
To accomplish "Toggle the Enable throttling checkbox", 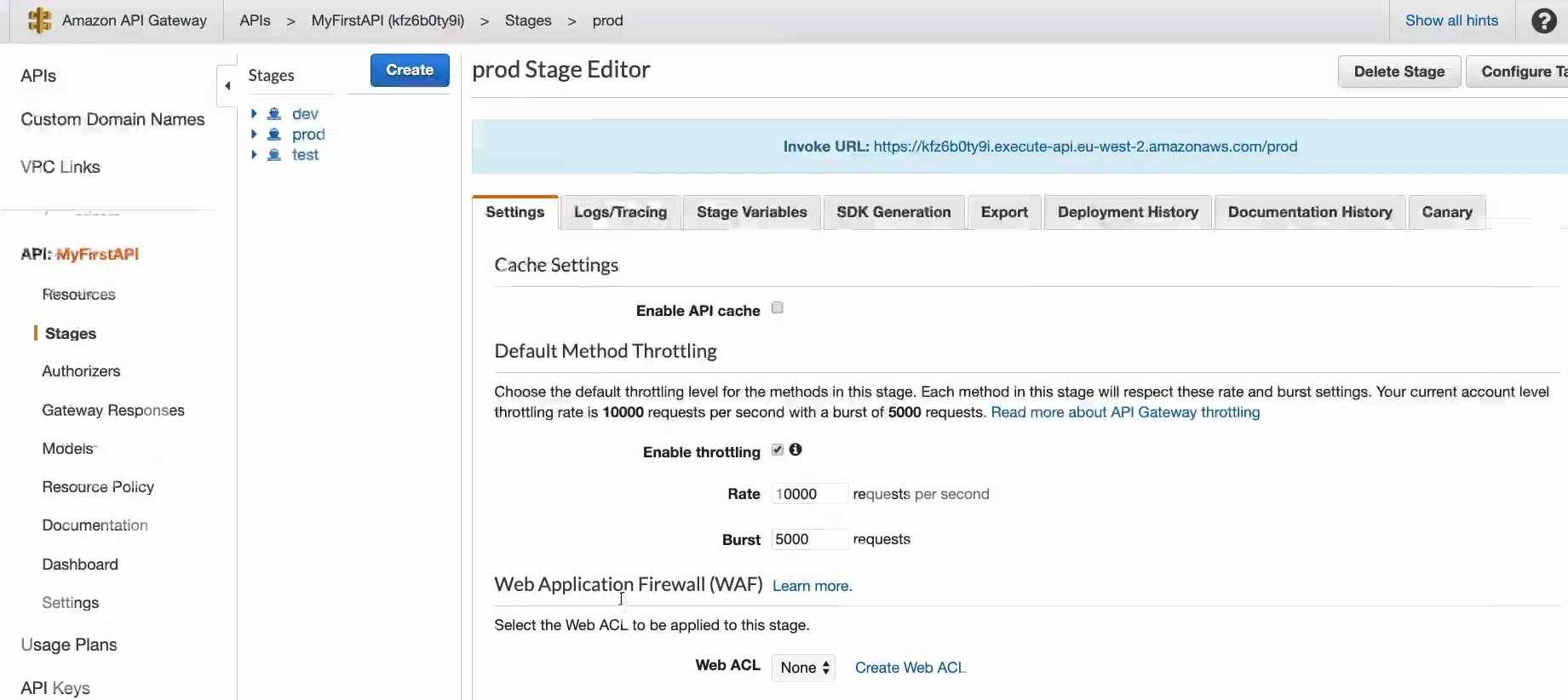I will [x=778, y=450].
